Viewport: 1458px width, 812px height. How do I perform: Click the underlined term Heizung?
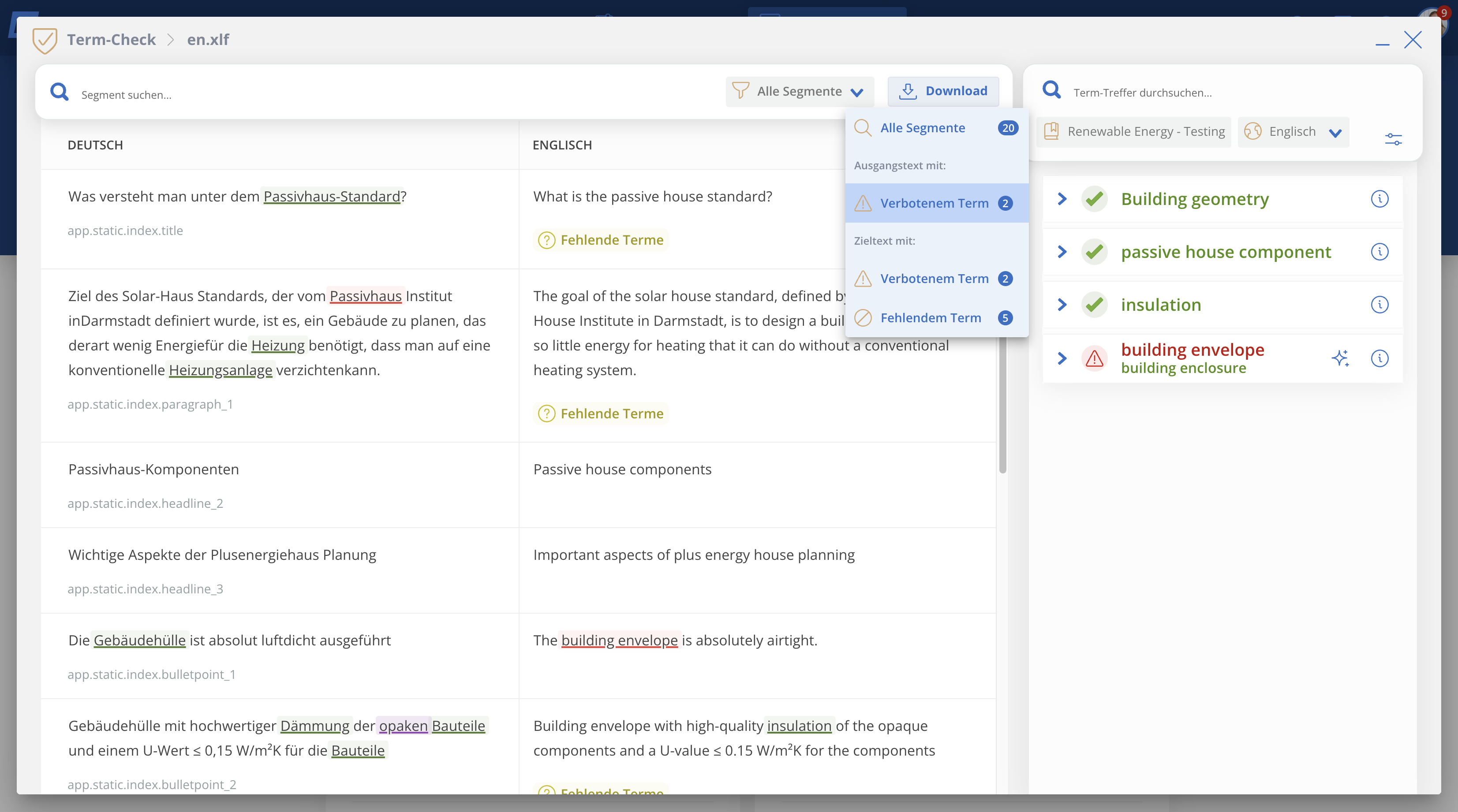[x=277, y=345]
